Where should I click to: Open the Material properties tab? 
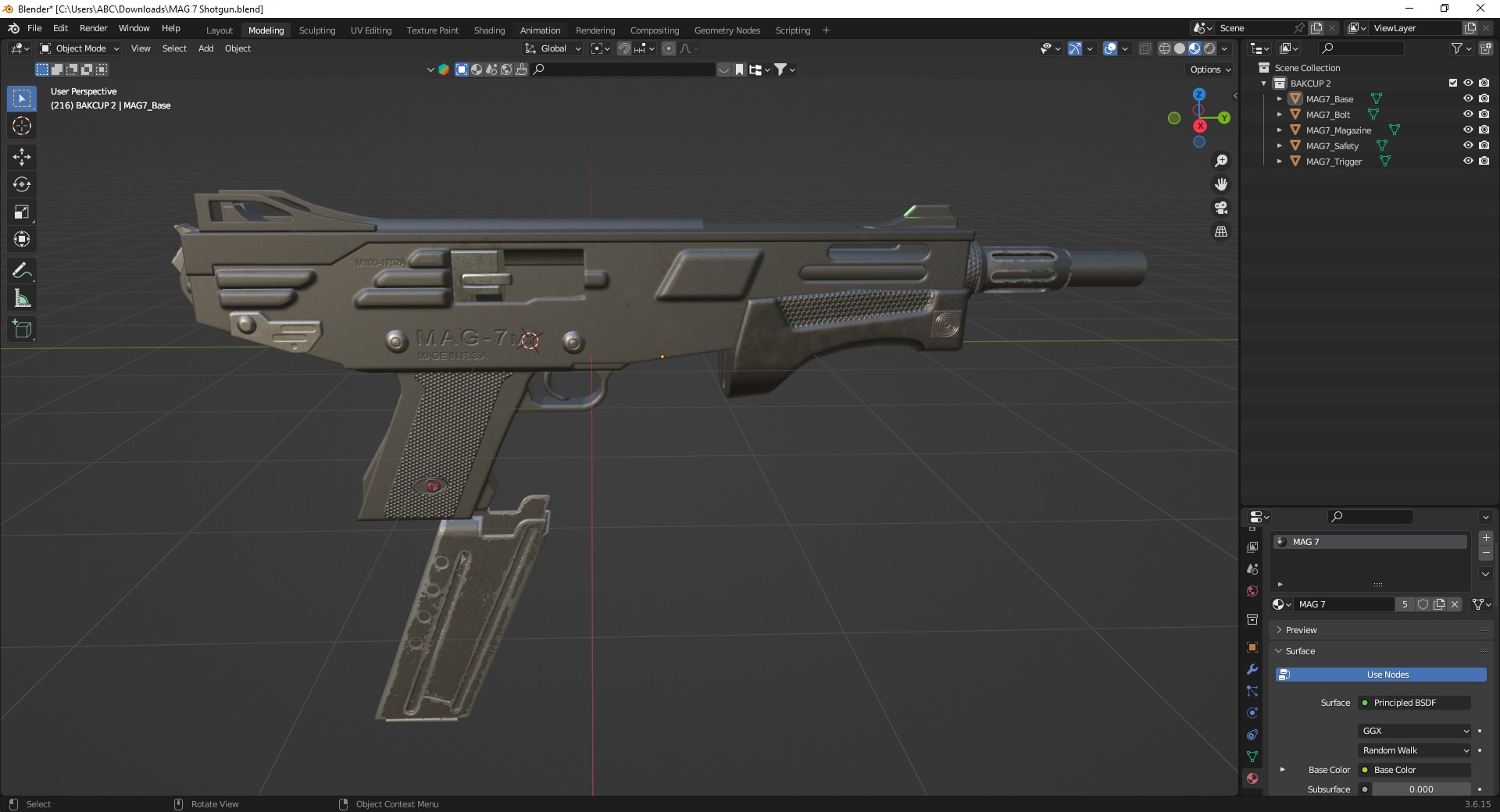click(x=1252, y=778)
